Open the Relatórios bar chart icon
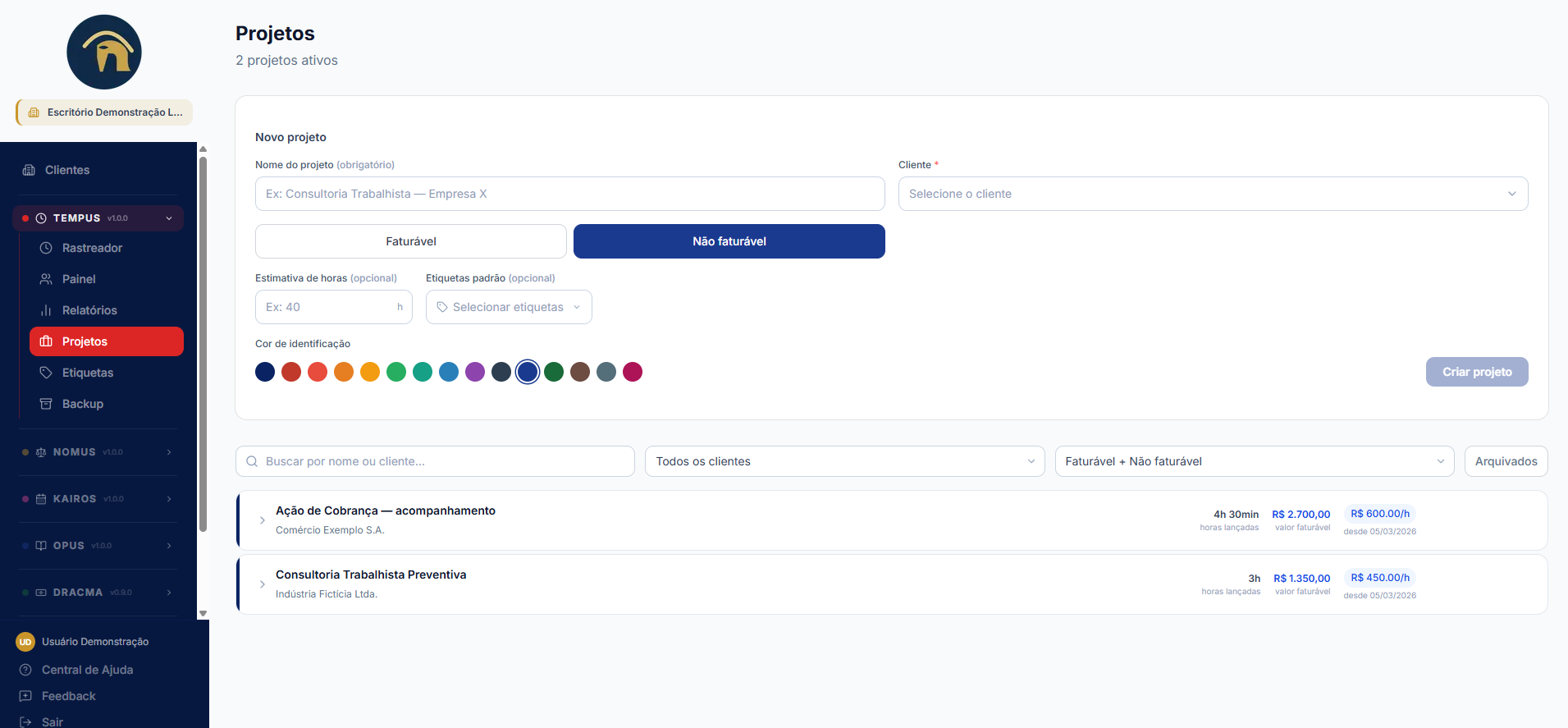 pyautogui.click(x=46, y=310)
